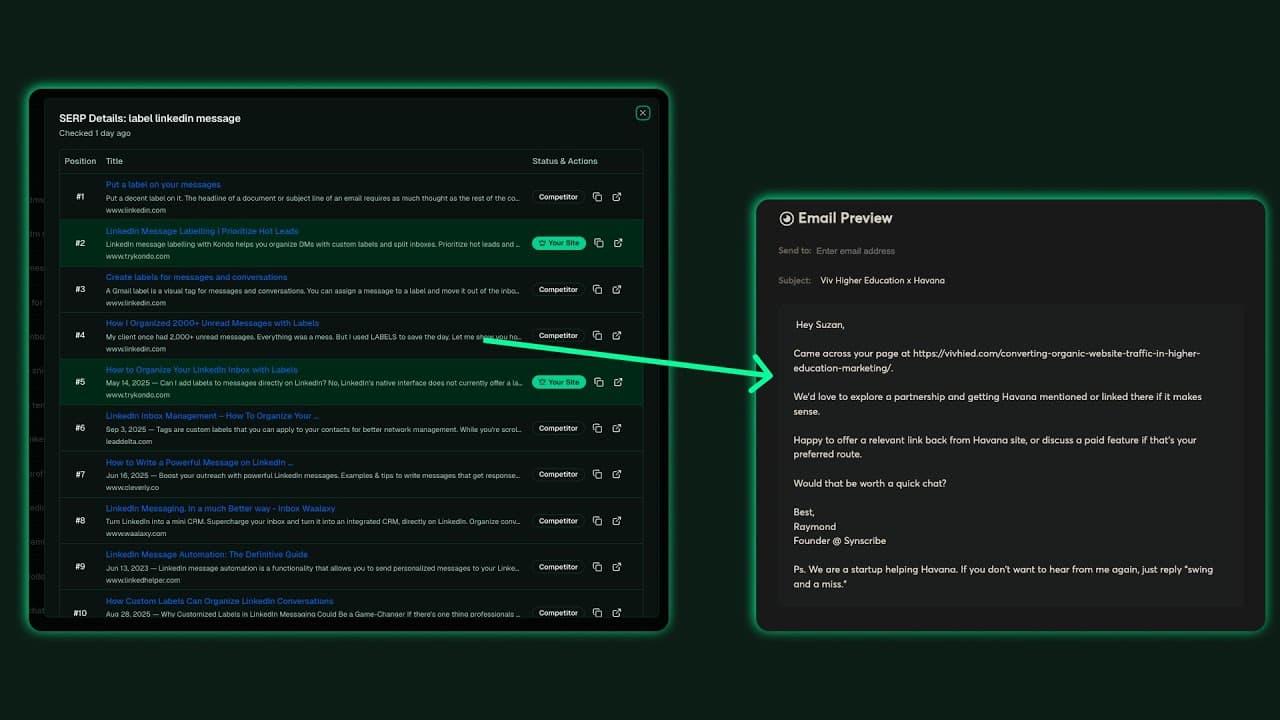Click the Subject field 'Viv Higher Education x Havana'
Image resolution: width=1280 pixels, height=720 pixels.
click(x=882, y=280)
